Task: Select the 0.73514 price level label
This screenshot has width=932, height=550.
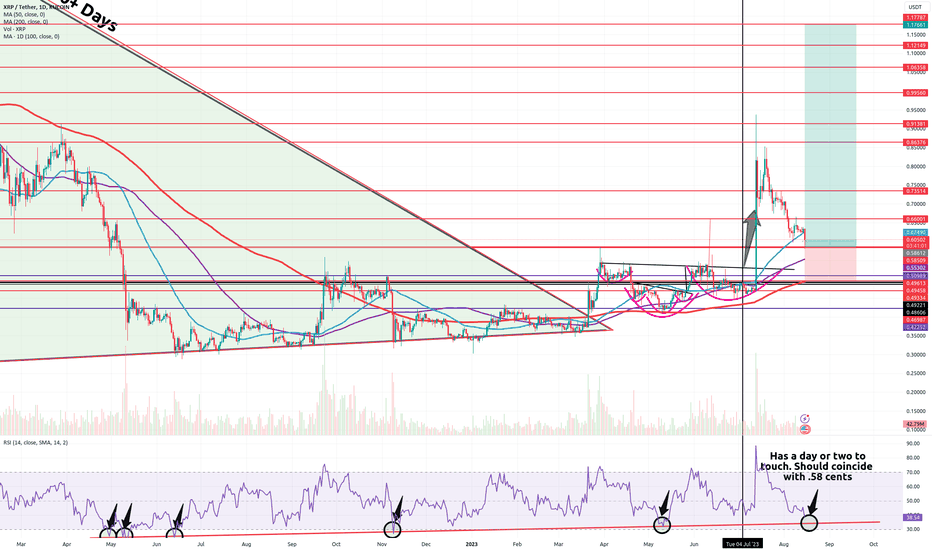Action: point(915,191)
